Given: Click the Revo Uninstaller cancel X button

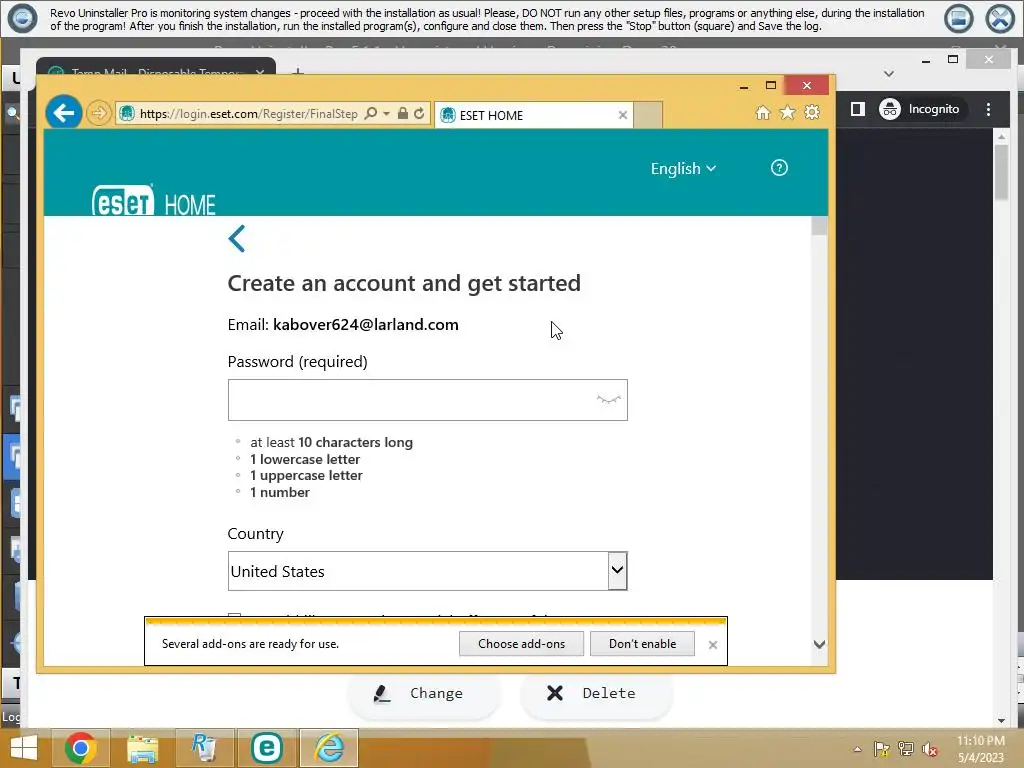Looking at the screenshot, I should (1000, 18).
